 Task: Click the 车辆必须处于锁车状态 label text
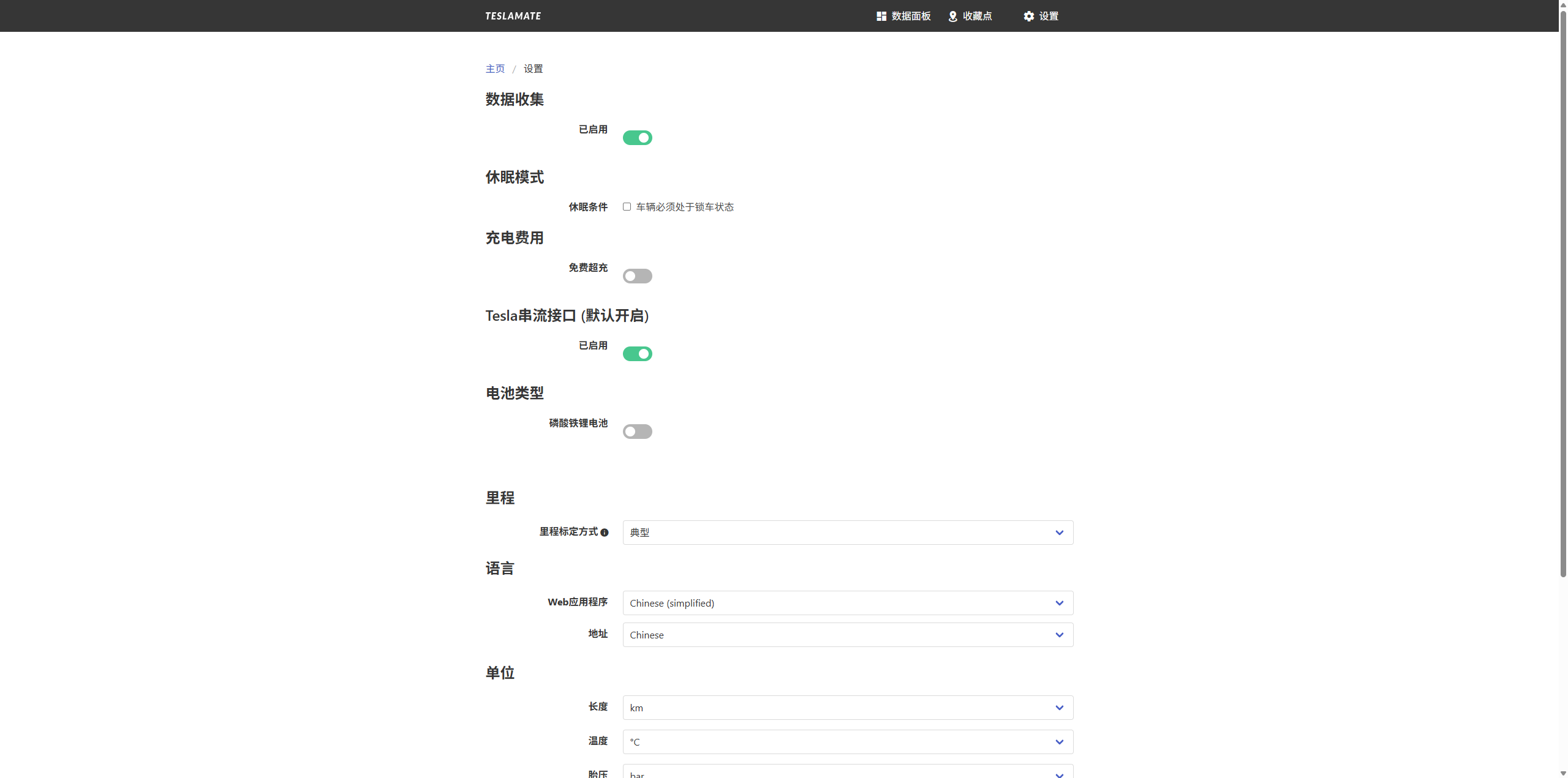685,207
